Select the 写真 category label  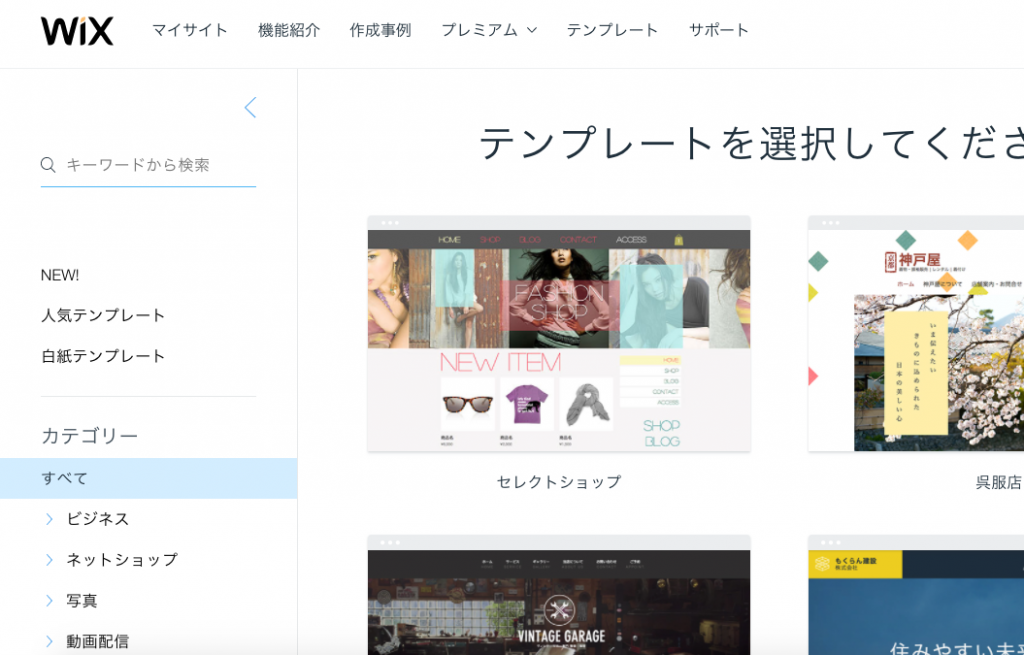(x=82, y=601)
